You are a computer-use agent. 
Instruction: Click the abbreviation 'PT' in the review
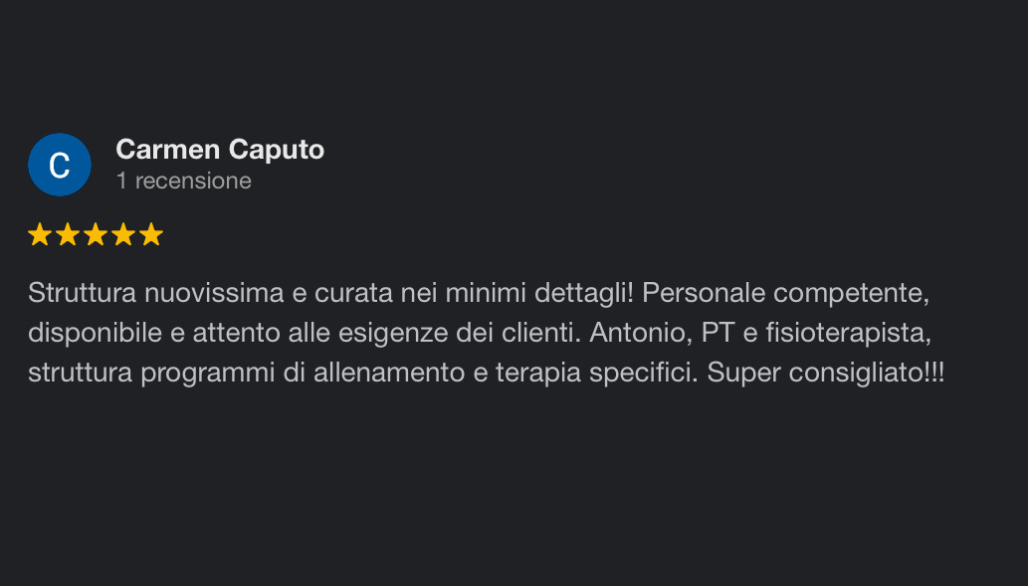pos(717,333)
